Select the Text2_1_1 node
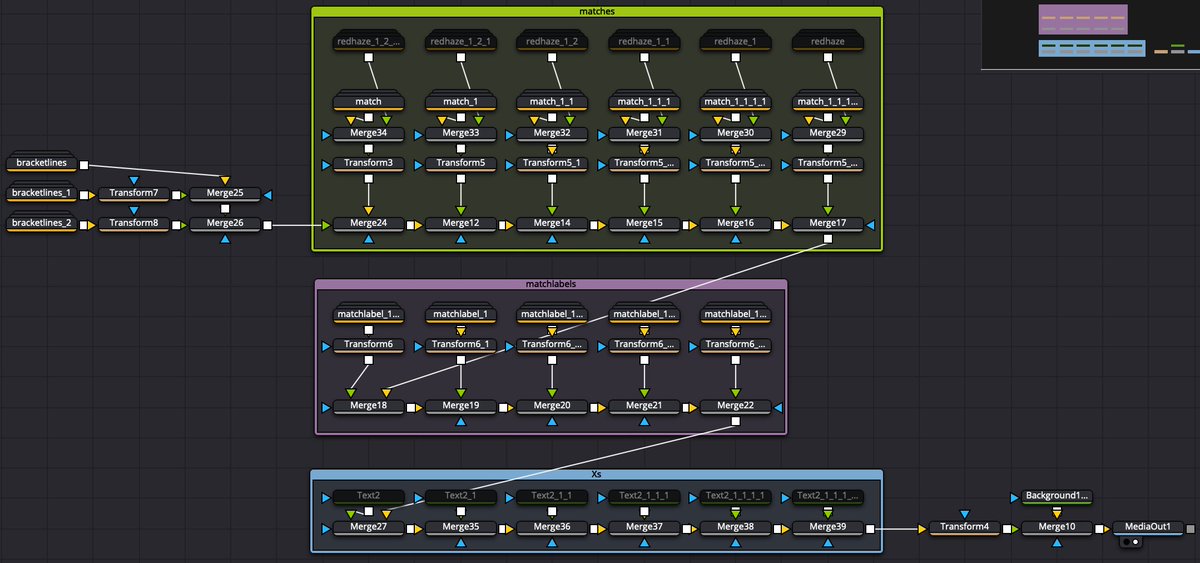1200x563 pixels. tap(552, 496)
